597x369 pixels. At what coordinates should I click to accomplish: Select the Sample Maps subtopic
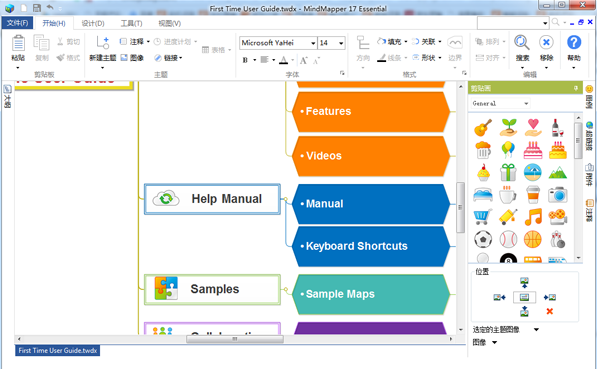(x=371, y=294)
